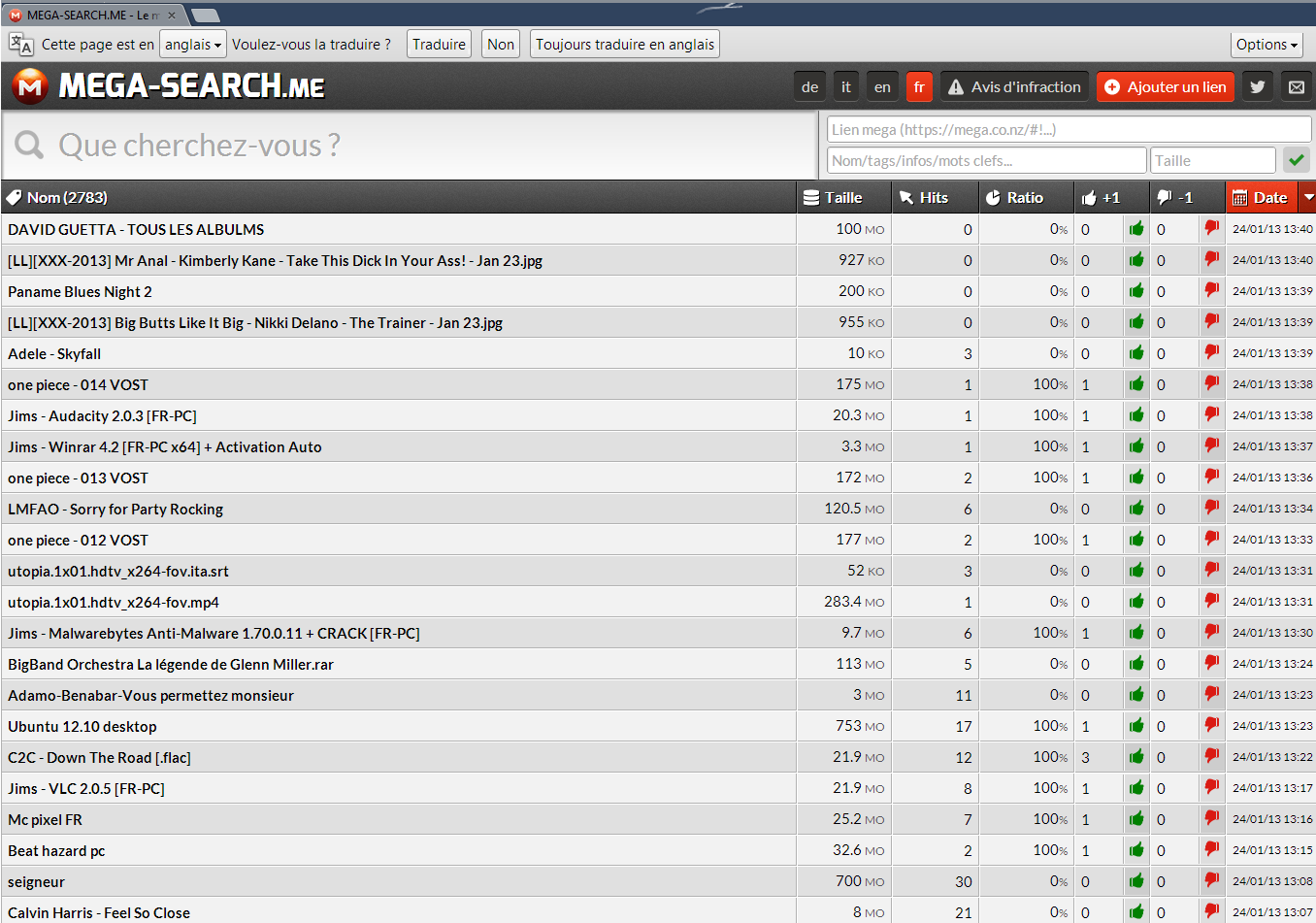The width and height of the screenshot is (1316, 923).
Task: Thumbs down Adele - Skyfall row
Action: pyautogui.click(x=1212, y=353)
